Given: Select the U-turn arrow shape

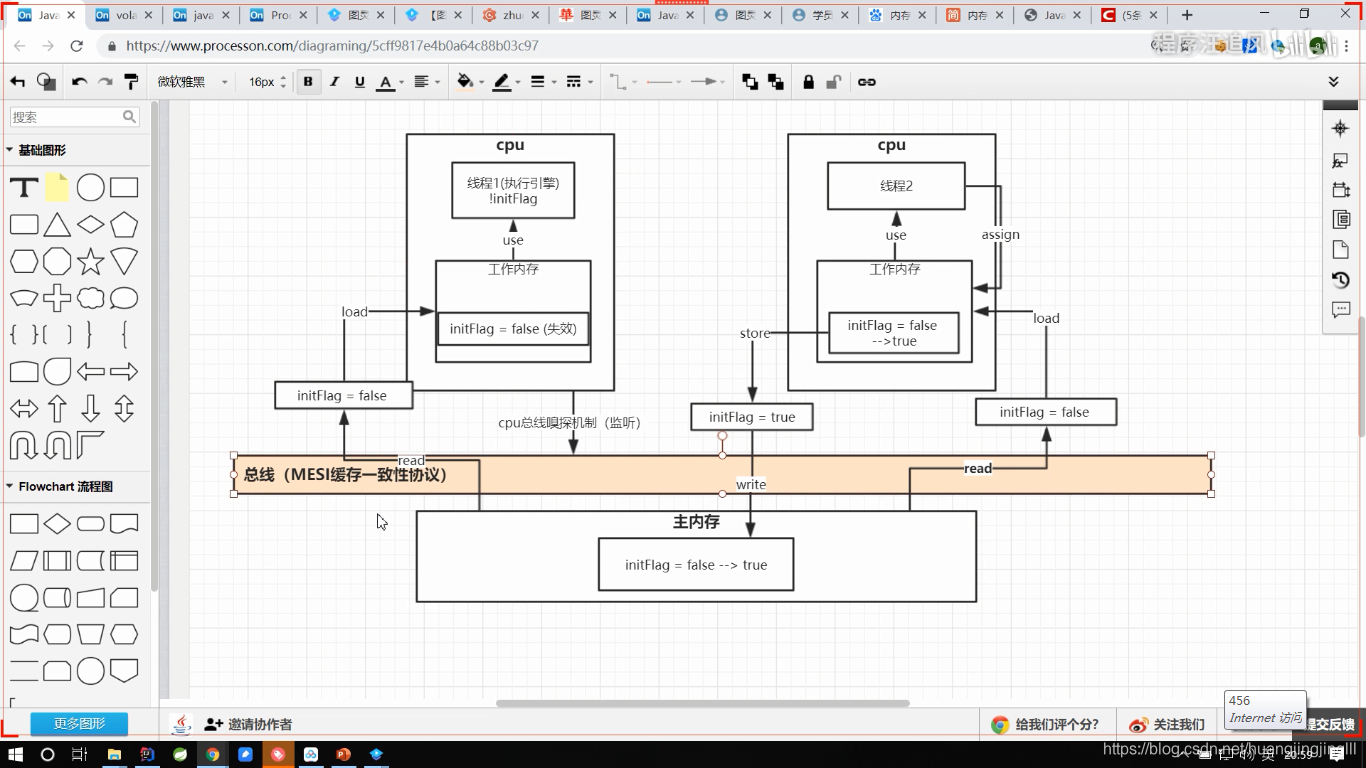Looking at the screenshot, I should (24, 446).
